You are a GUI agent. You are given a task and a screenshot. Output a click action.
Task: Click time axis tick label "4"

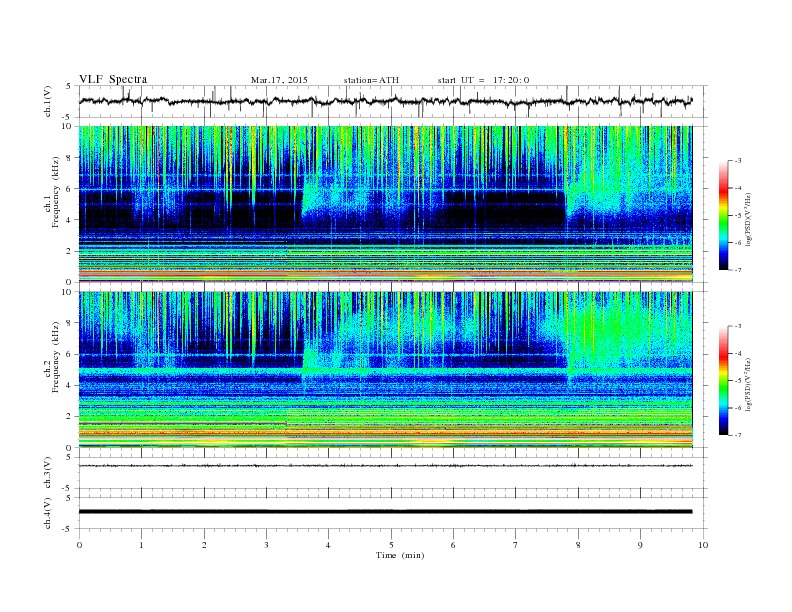coord(328,545)
